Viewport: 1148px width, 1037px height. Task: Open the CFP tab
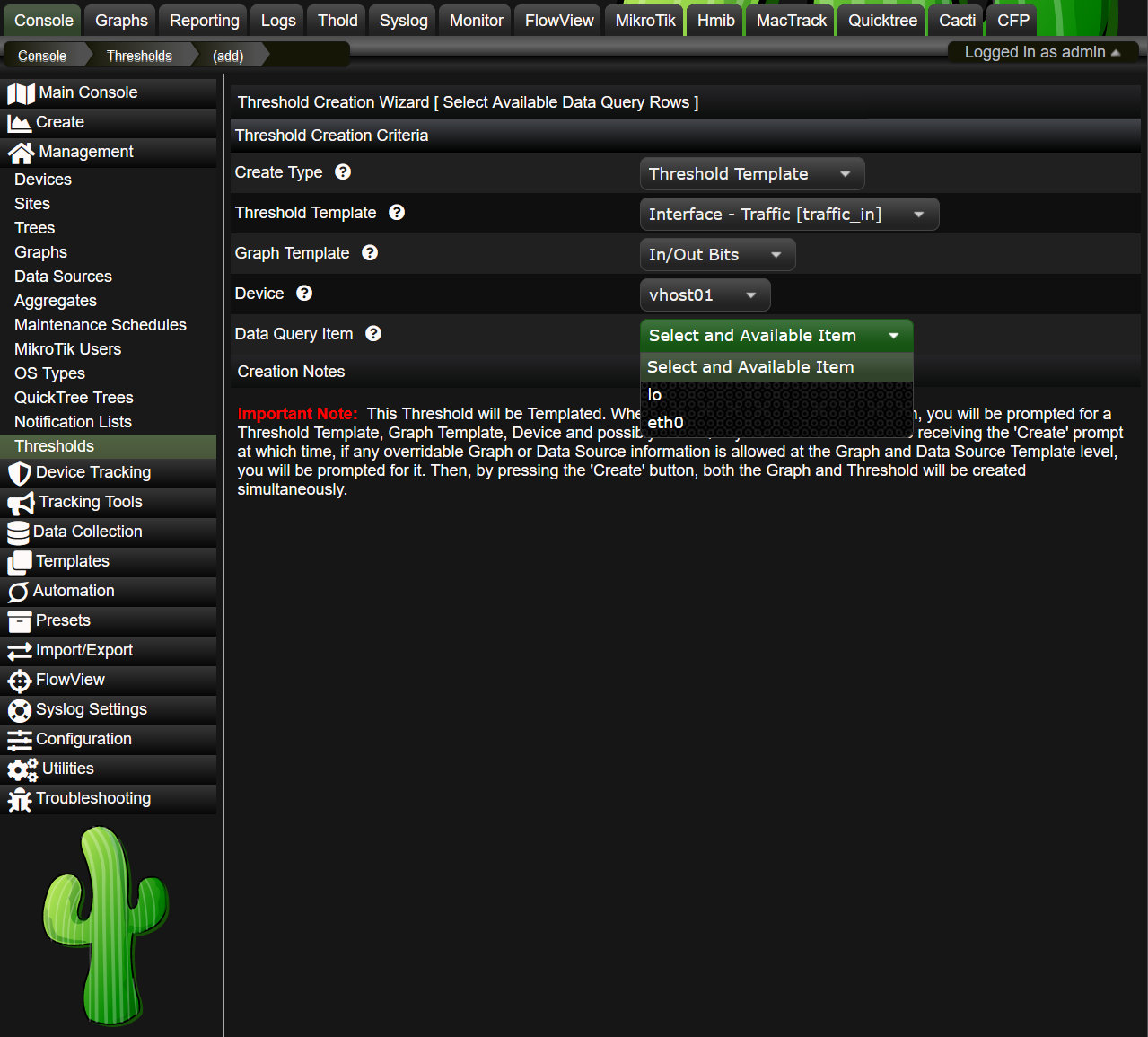pyautogui.click(x=1013, y=21)
